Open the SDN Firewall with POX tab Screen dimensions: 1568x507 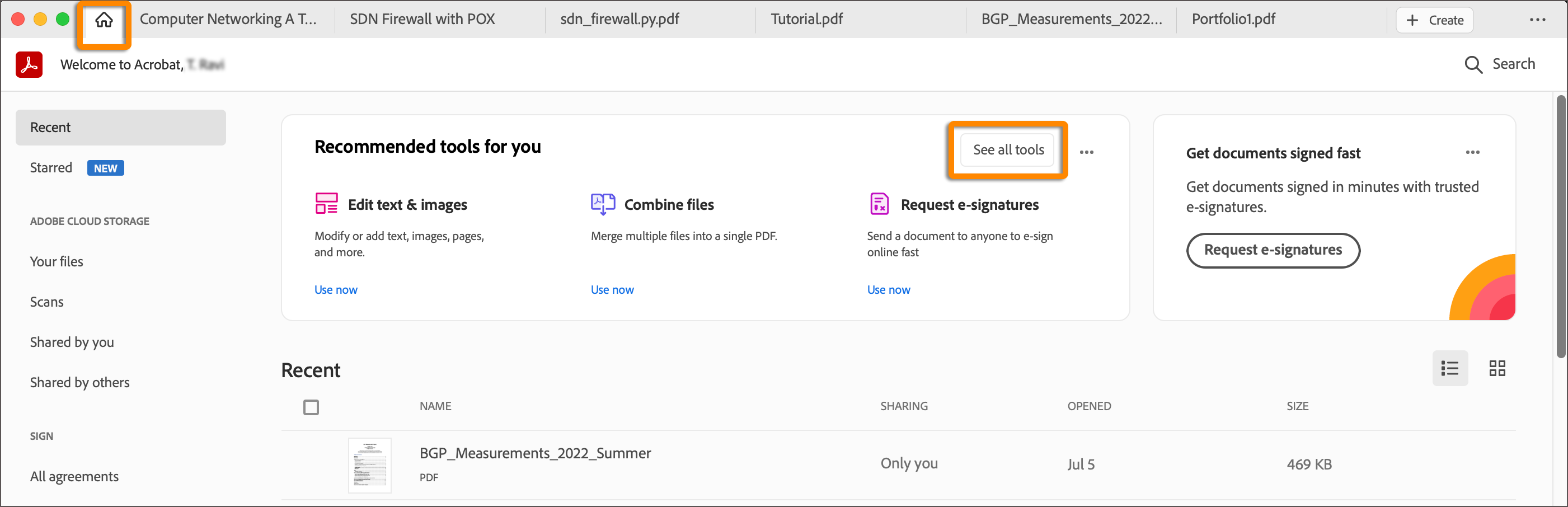tap(422, 20)
